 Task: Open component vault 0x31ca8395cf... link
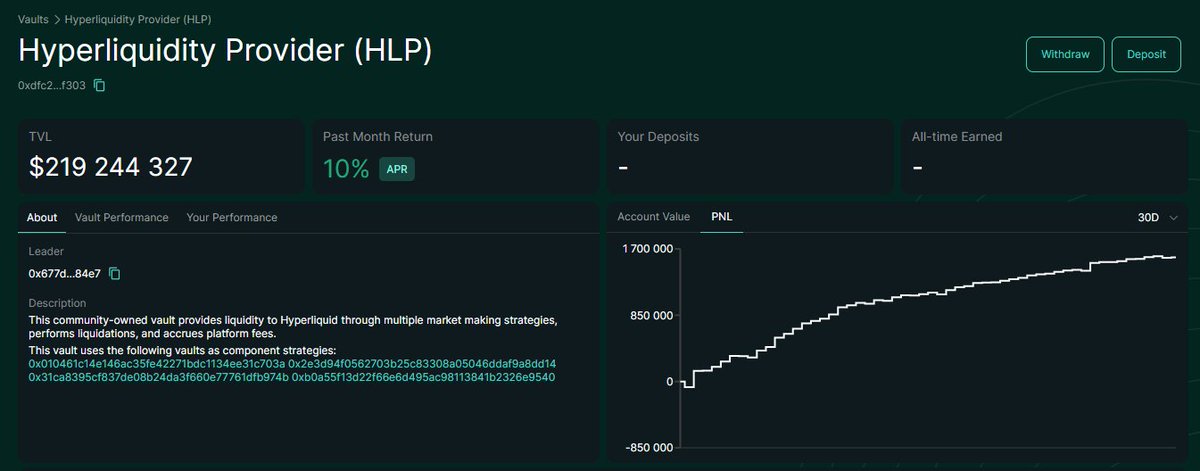click(x=159, y=378)
